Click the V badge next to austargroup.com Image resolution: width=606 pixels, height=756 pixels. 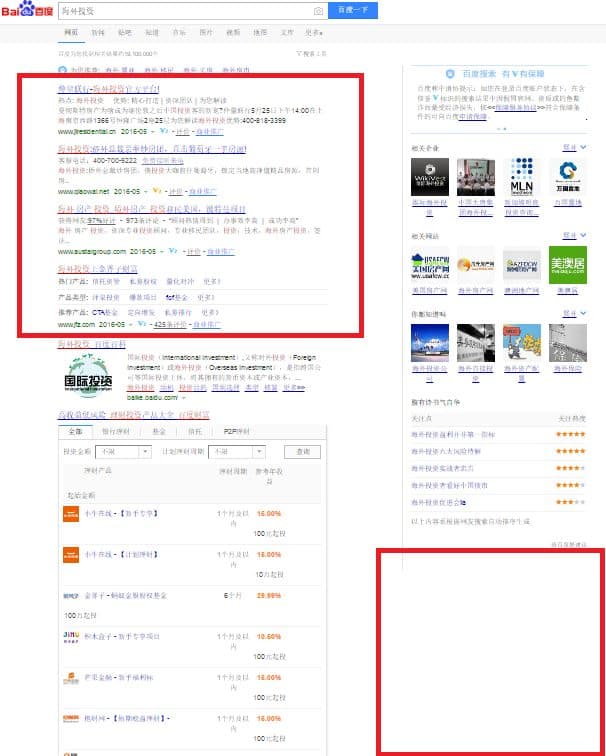click(173, 251)
